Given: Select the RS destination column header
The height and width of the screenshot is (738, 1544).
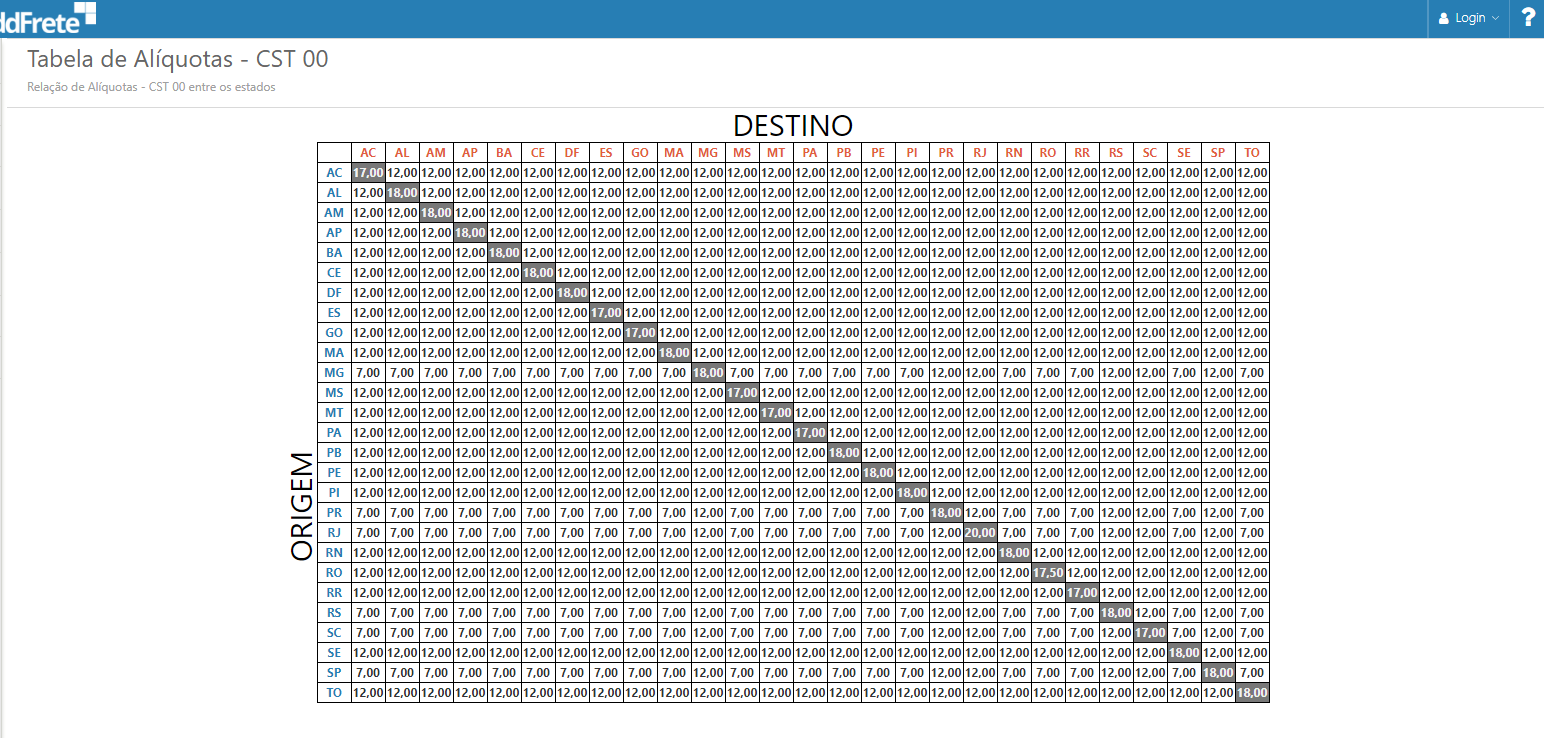Looking at the screenshot, I should point(1116,152).
